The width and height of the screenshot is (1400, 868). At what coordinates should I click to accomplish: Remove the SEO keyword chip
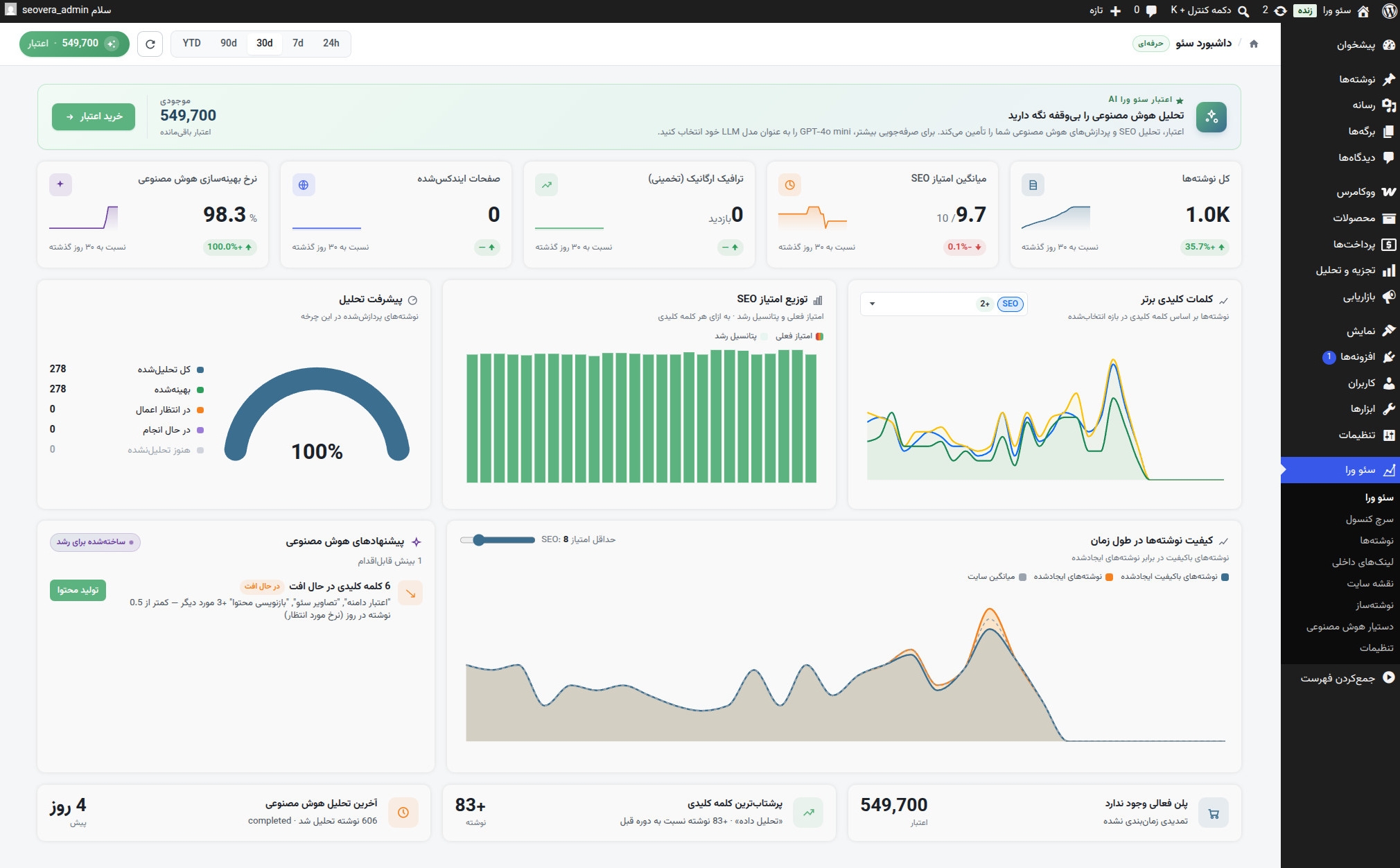[x=1010, y=304]
